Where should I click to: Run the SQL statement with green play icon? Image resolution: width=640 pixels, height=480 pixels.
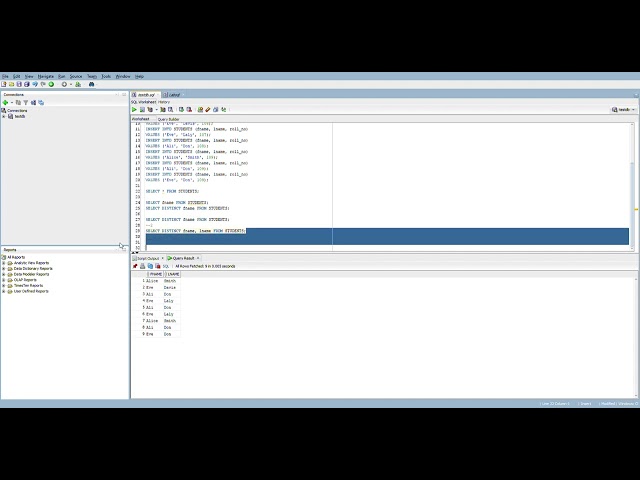(134, 109)
